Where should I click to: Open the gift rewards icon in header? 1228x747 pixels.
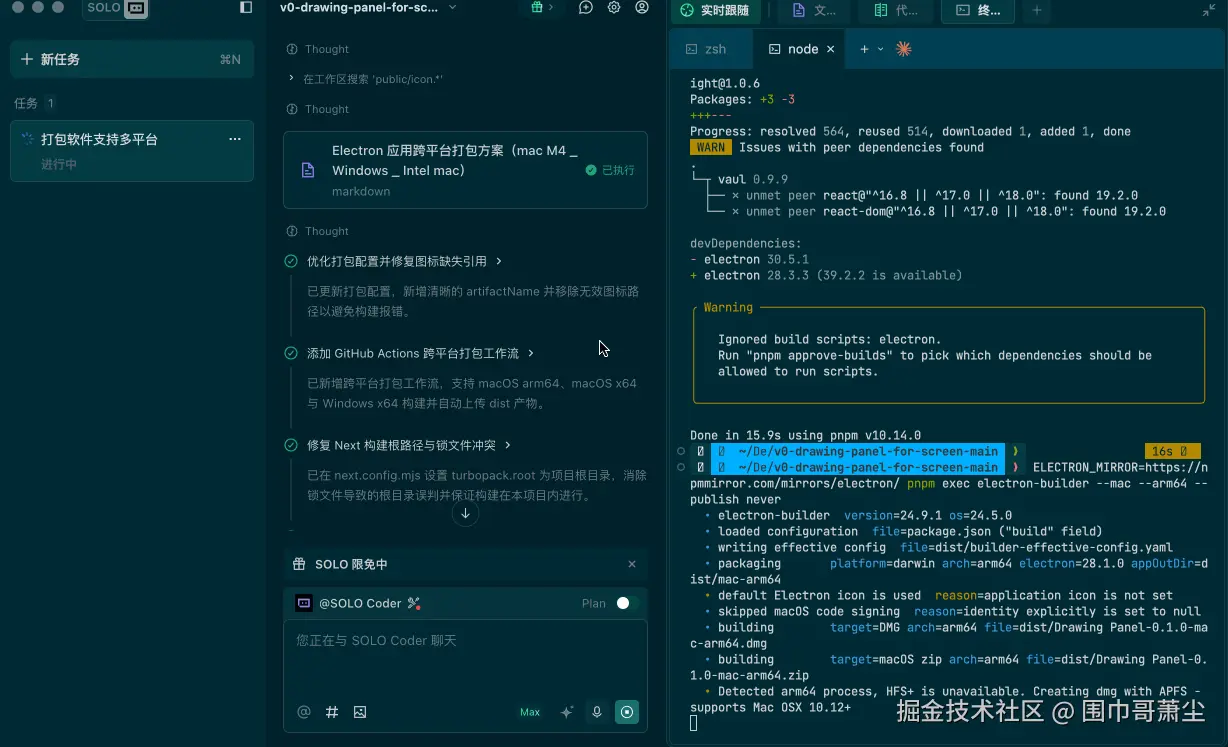[537, 7]
